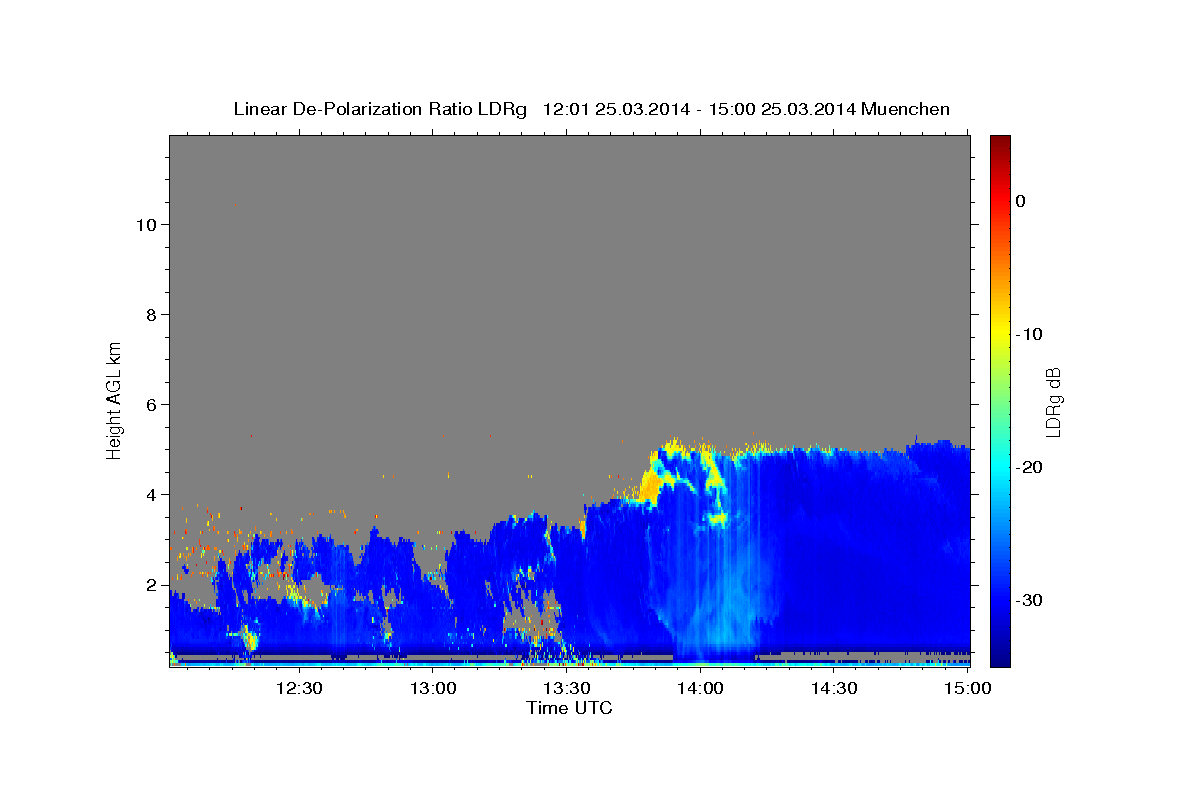Screen dimensions: 1200x800
Task: Click the plot title 'Linear De-Polarization Ratio LDRg'
Action: tap(380, 109)
